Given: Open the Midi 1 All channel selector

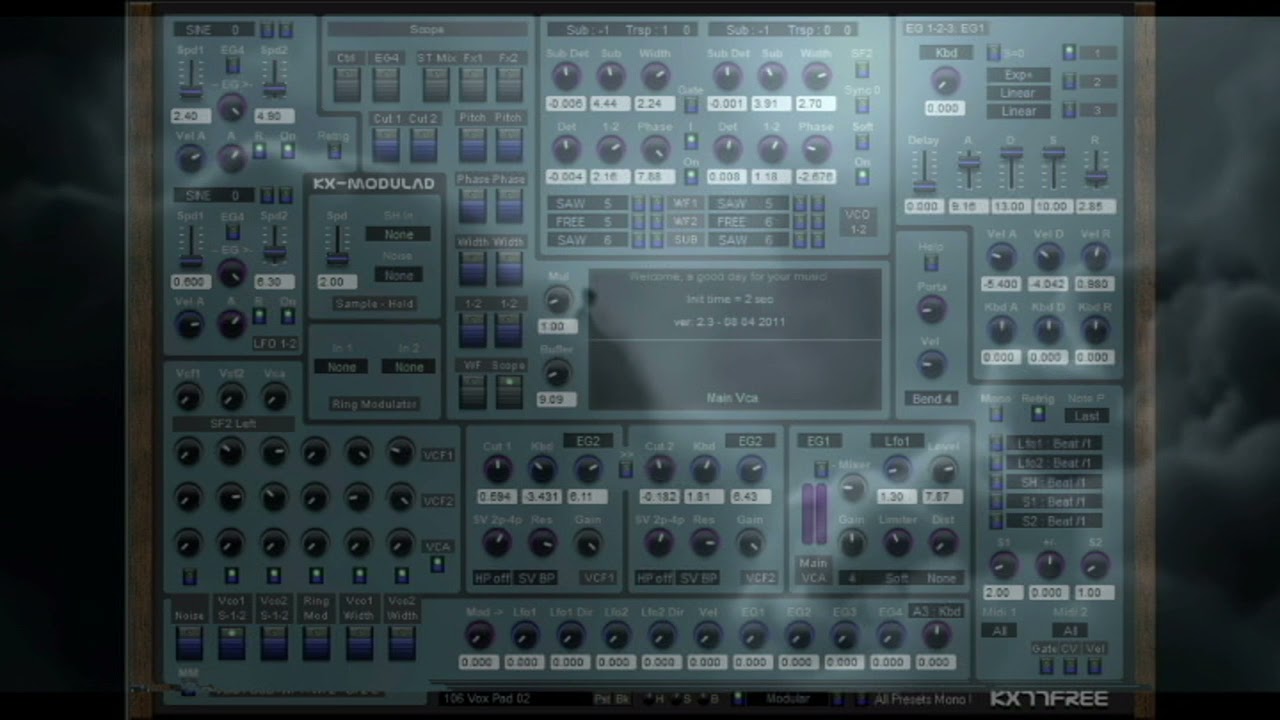Looking at the screenshot, I should (x=998, y=631).
